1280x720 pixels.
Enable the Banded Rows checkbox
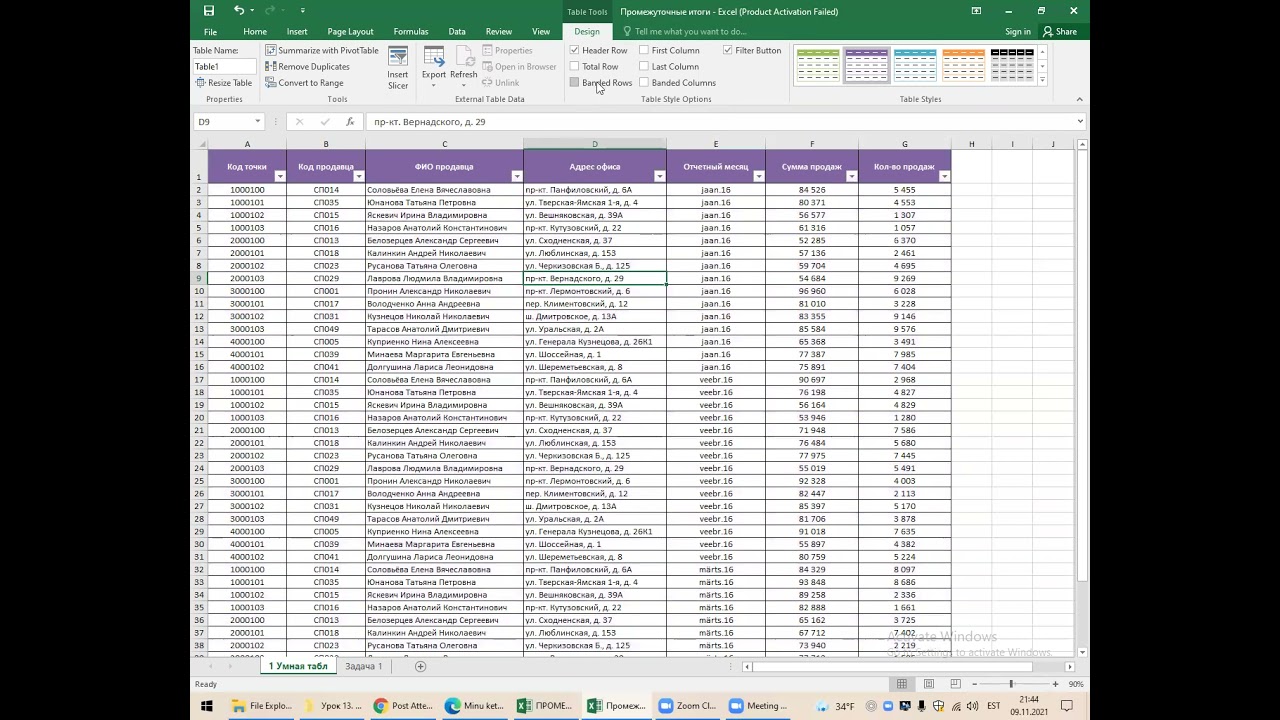coord(574,83)
